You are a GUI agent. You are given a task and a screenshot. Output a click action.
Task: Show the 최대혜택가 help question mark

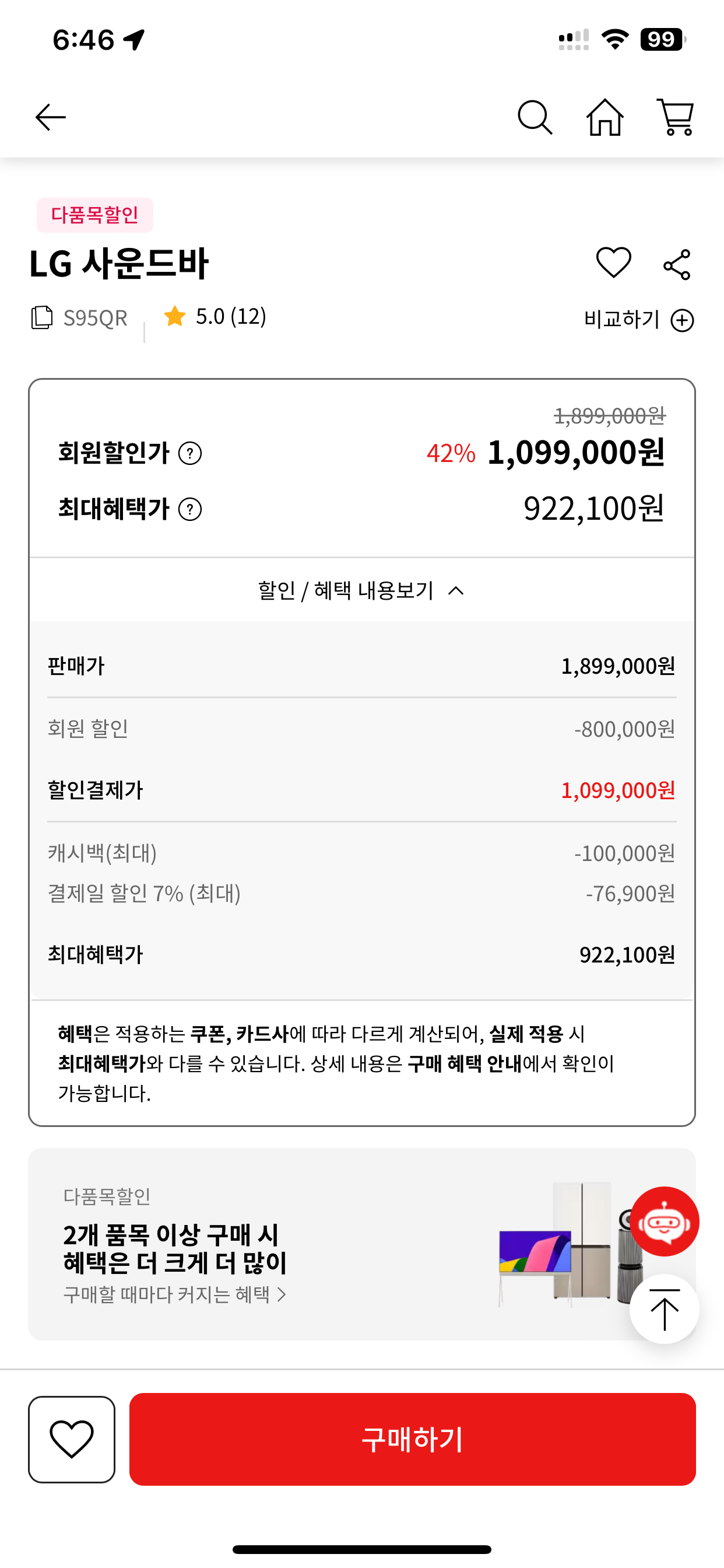click(x=190, y=509)
